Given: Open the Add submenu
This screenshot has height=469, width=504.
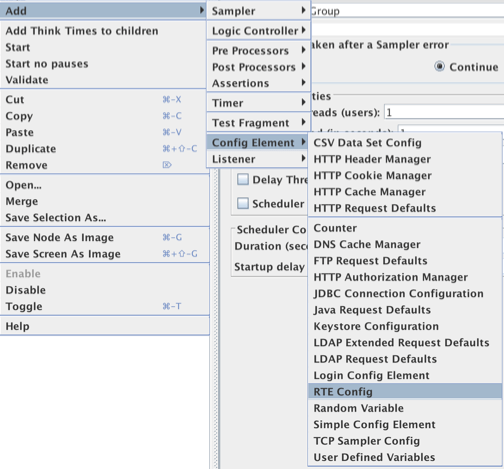Looking at the screenshot, I should 103,11.
